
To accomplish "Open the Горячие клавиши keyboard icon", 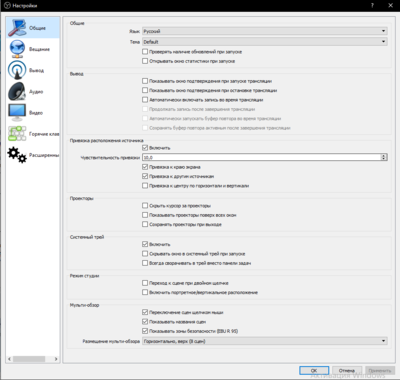I will point(17,134).
